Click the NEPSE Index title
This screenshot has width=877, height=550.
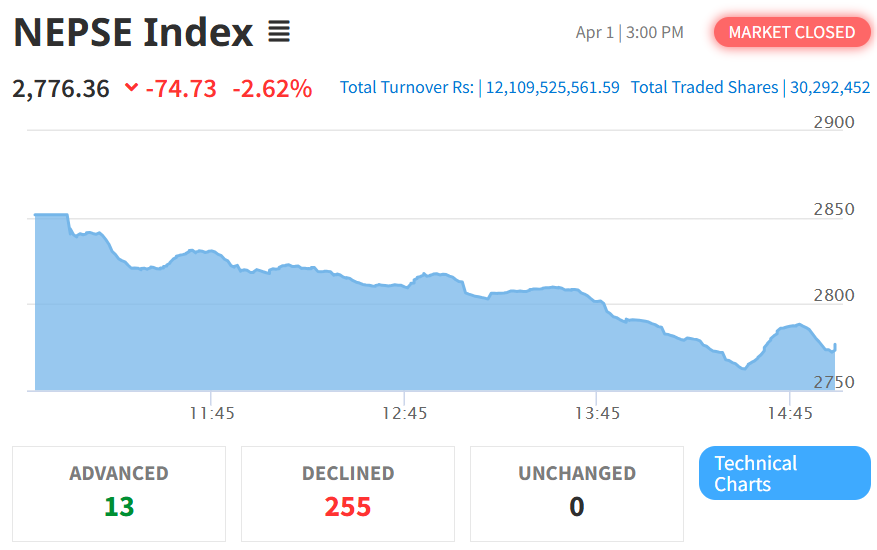(x=133, y=33)
